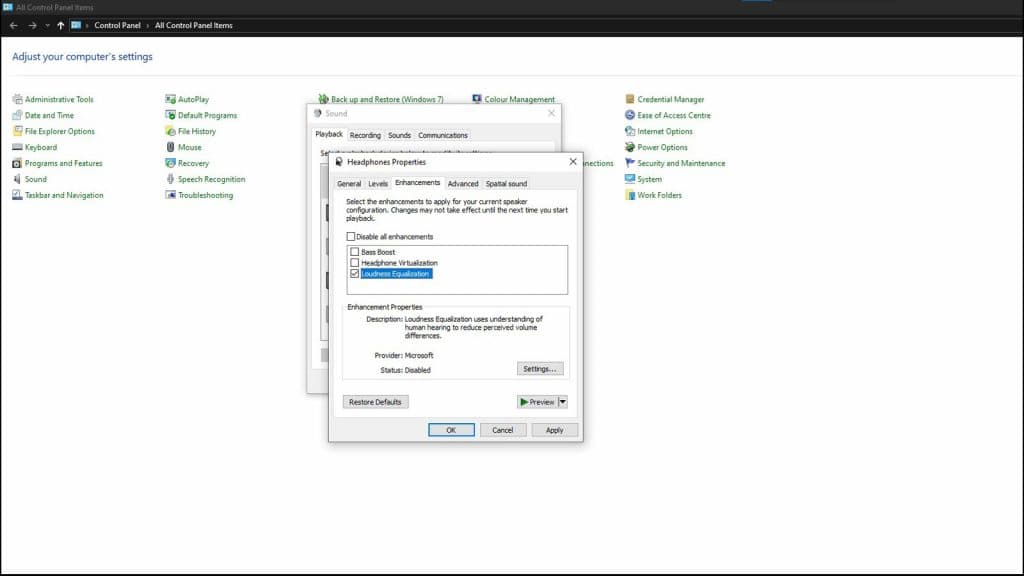The image size is (1024, 576).
Task: Open the Mouse icon
Action: coord(170,147)
